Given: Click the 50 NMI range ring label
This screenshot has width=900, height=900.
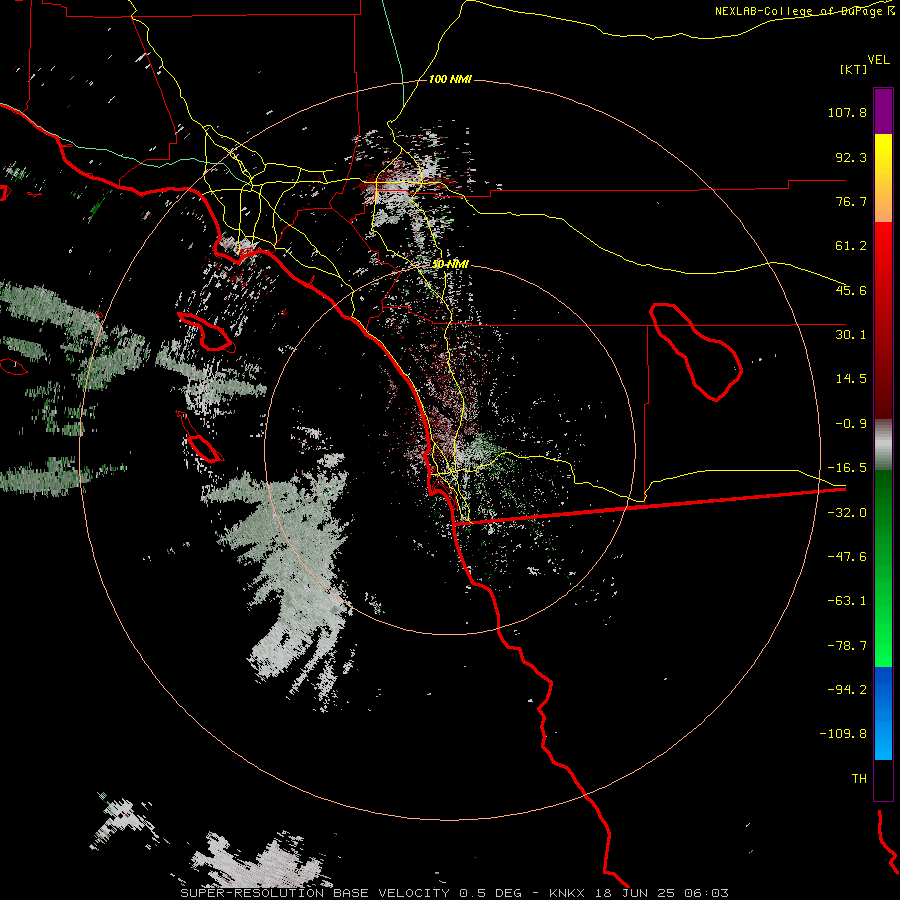Looking at the screenshot, I should [450, 265].
